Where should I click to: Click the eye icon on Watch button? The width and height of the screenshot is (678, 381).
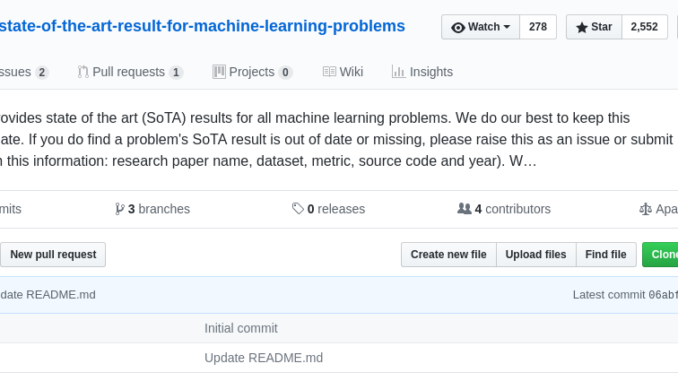pos(458,28)
